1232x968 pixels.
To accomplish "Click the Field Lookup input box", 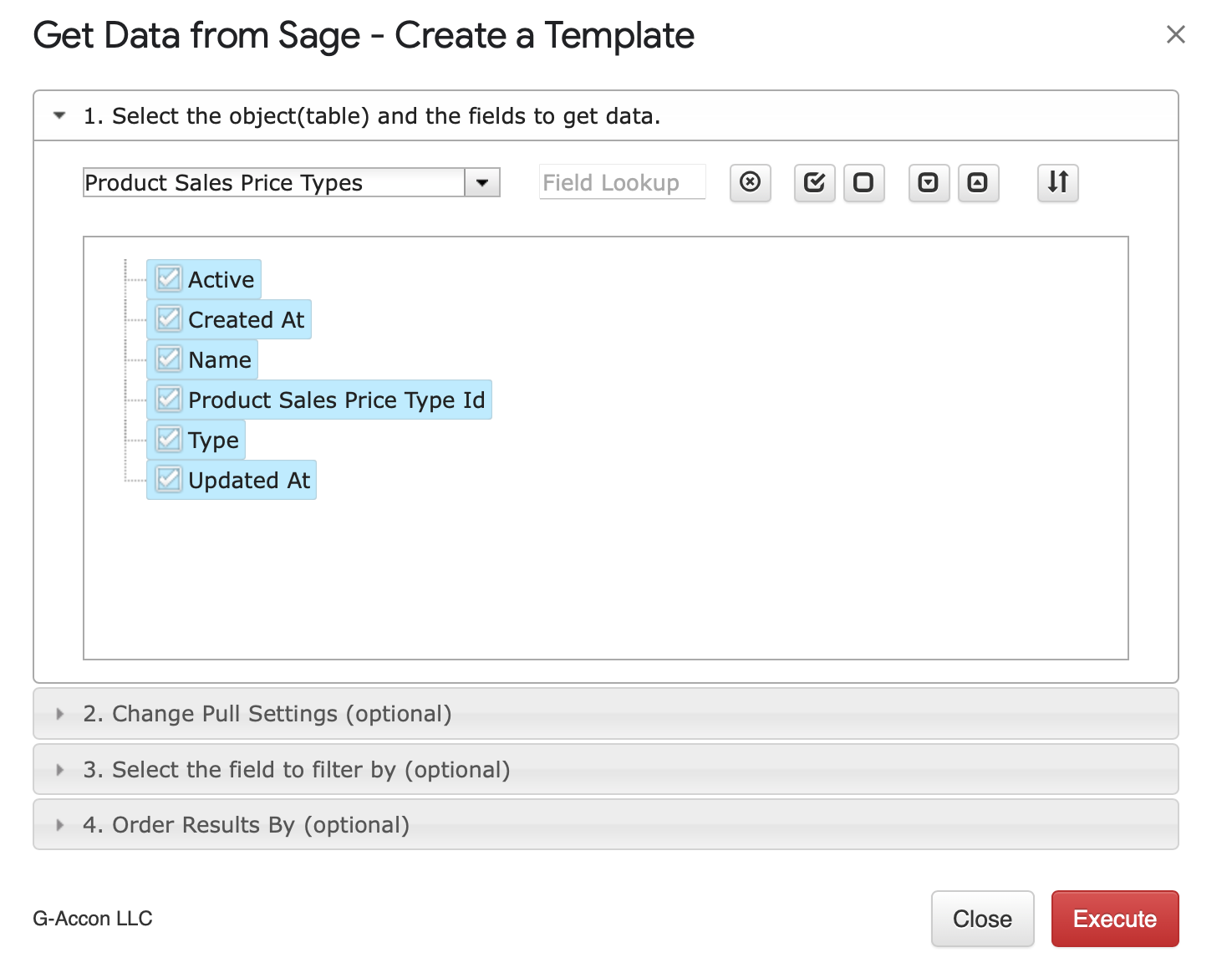I will pyautogui.click(x=623, y=182).
